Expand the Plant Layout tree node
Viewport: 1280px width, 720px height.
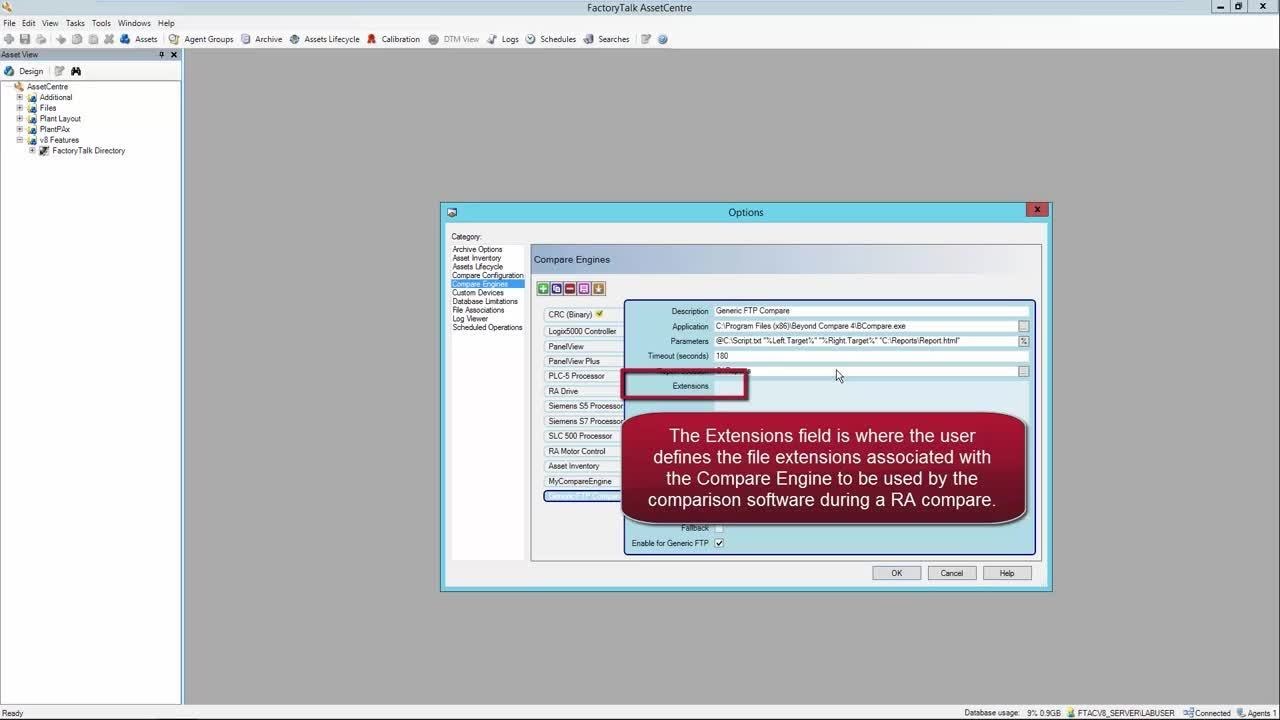tap(19, 118)
